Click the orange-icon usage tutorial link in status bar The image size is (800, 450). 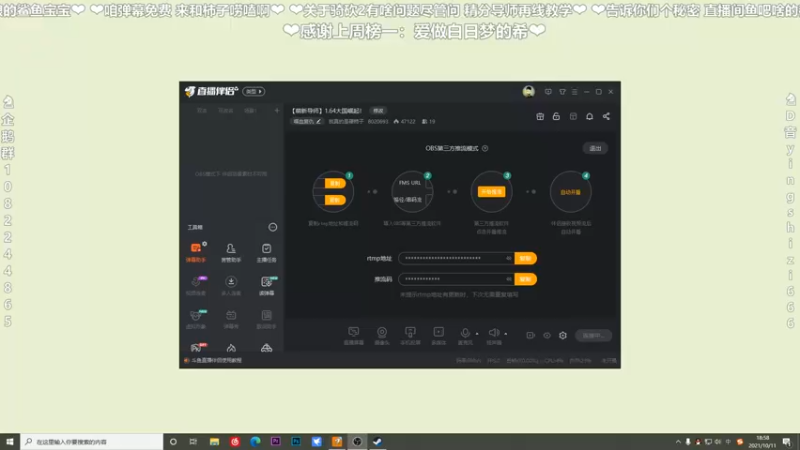[213, 360]
